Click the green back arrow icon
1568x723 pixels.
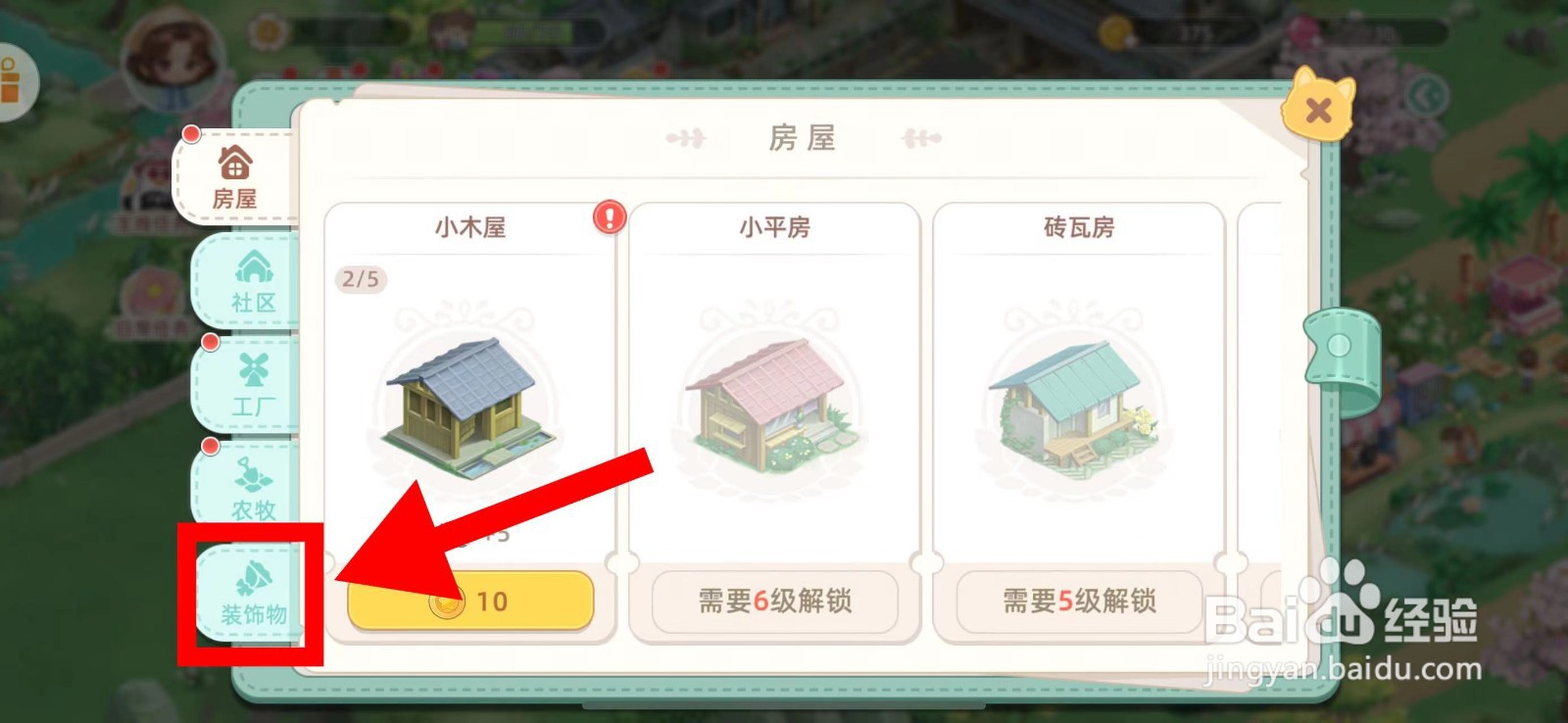pos(1426,96)
